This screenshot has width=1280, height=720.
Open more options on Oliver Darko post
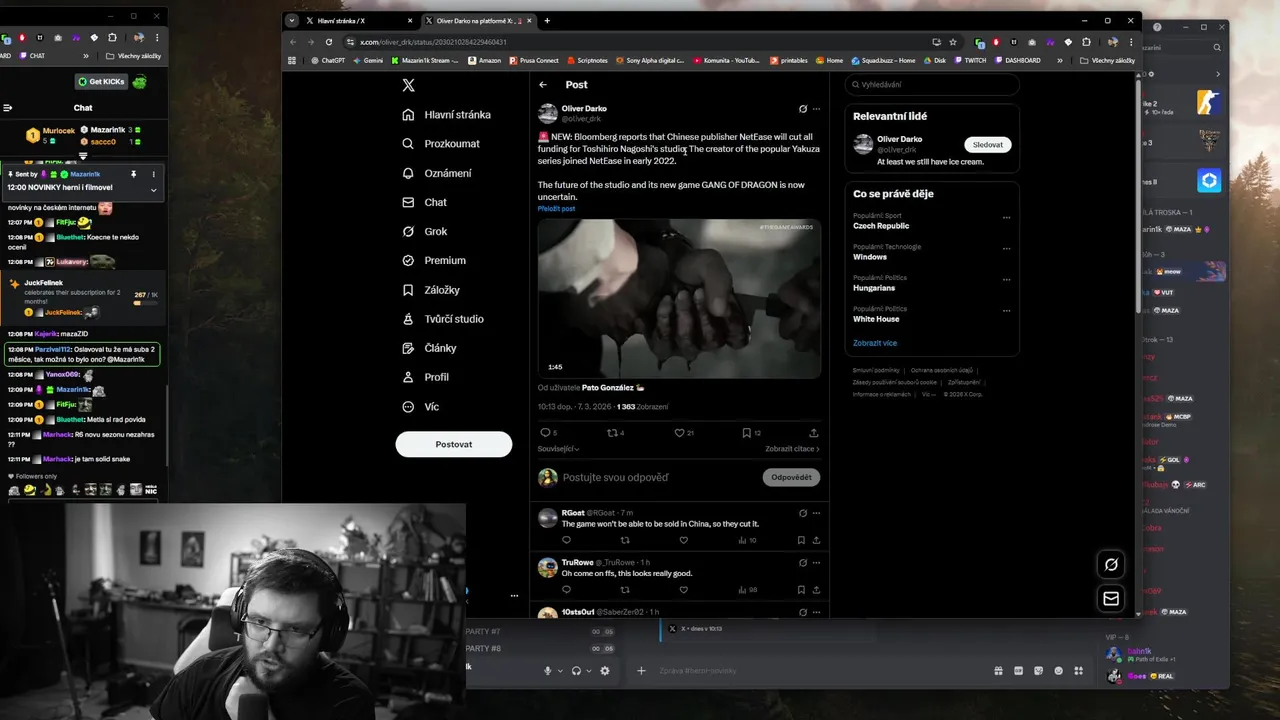click(x=816, y=109)
